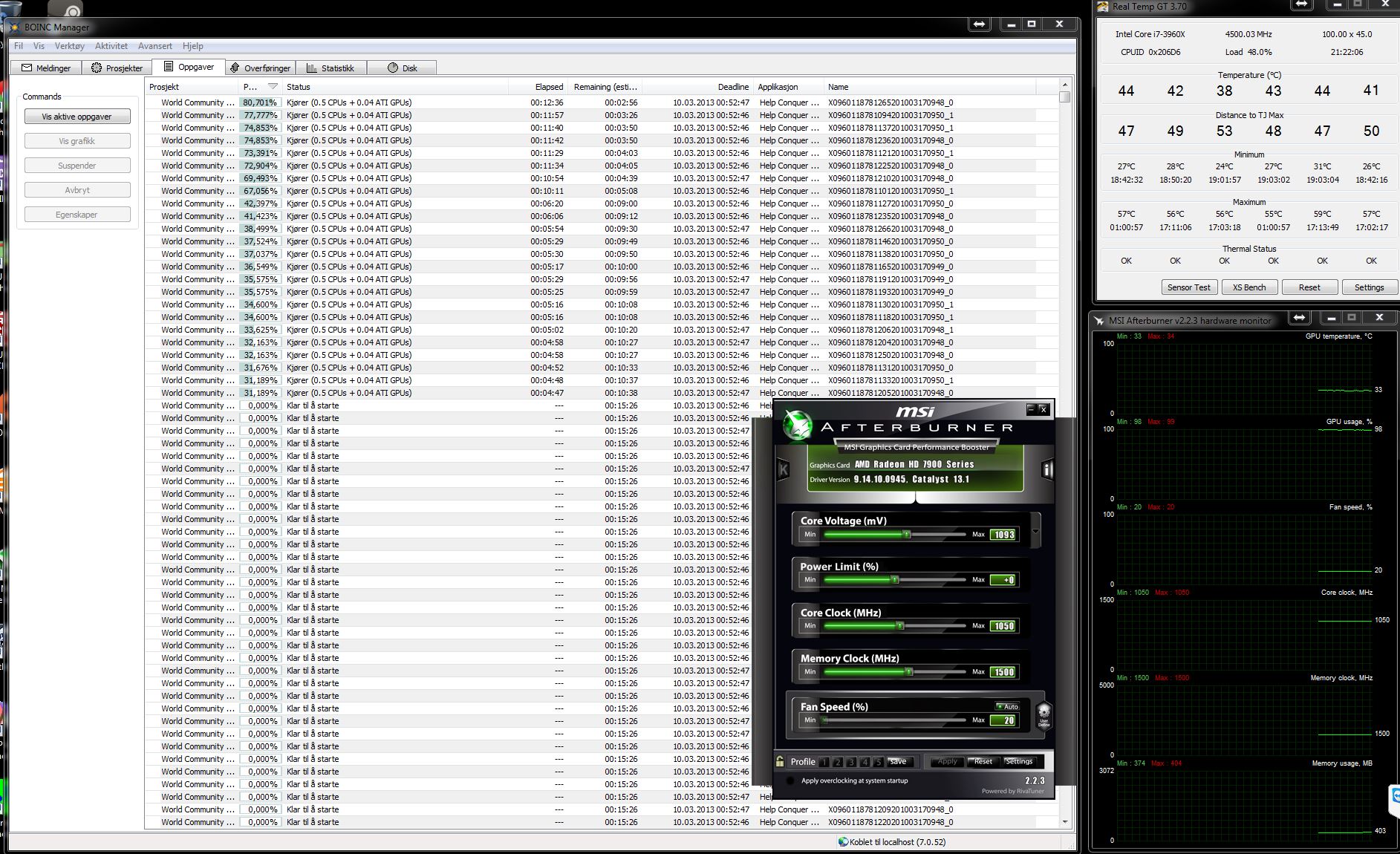Image resolution: width=1400 pixels, height=854 pixels.
Task: Enable Apply overclocking at system startup
Action: point(790,781)
